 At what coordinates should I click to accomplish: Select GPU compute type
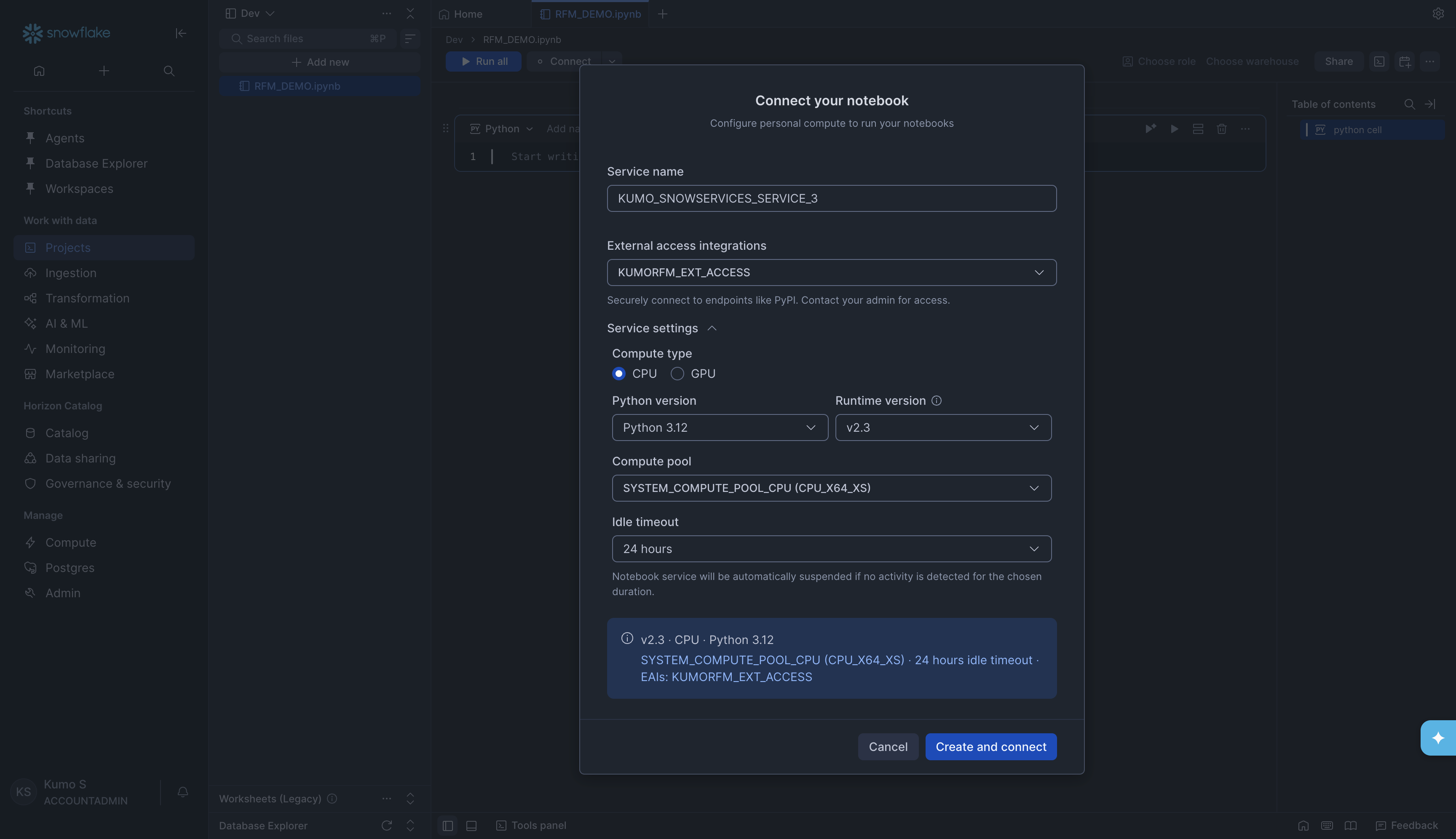[677, 374]
